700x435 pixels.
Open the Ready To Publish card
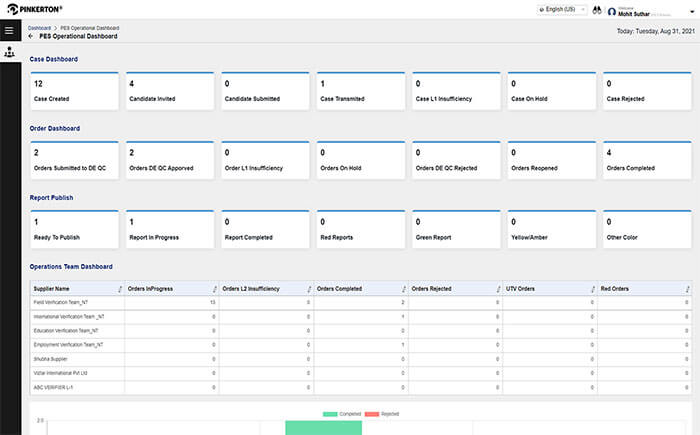tap(75, 229)
